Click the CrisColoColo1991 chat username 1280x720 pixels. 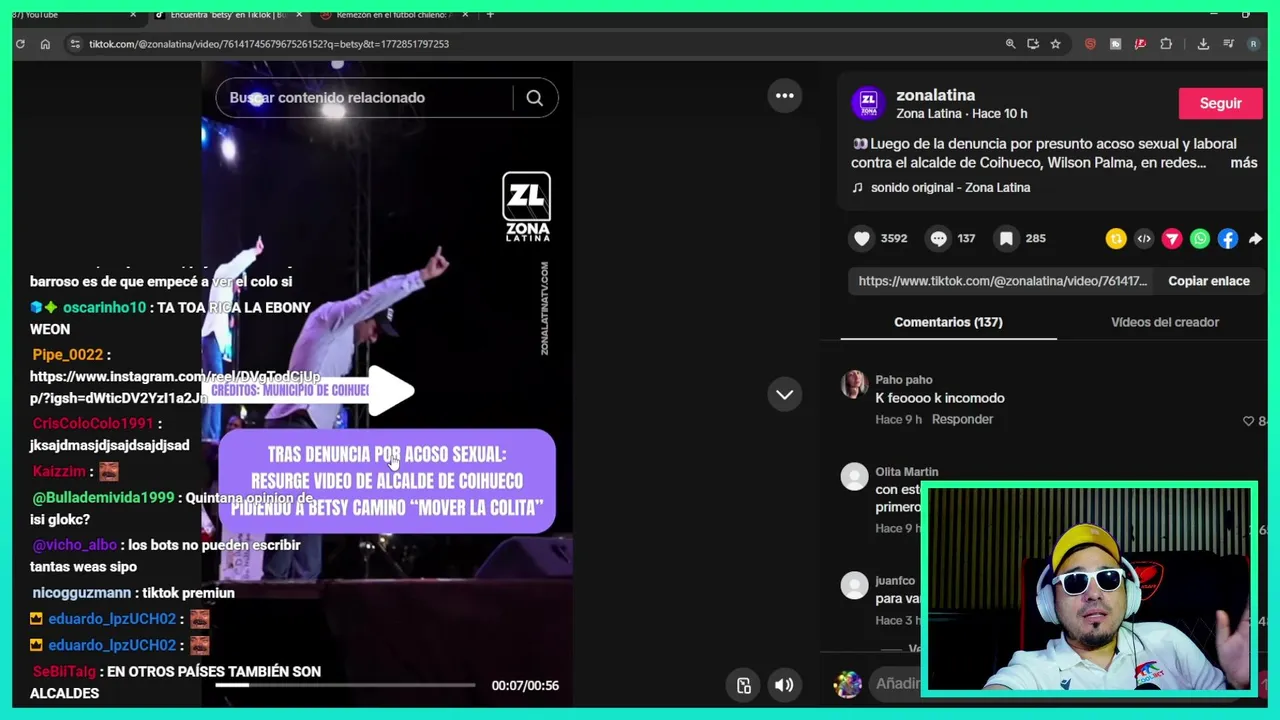tap(93, 424)
